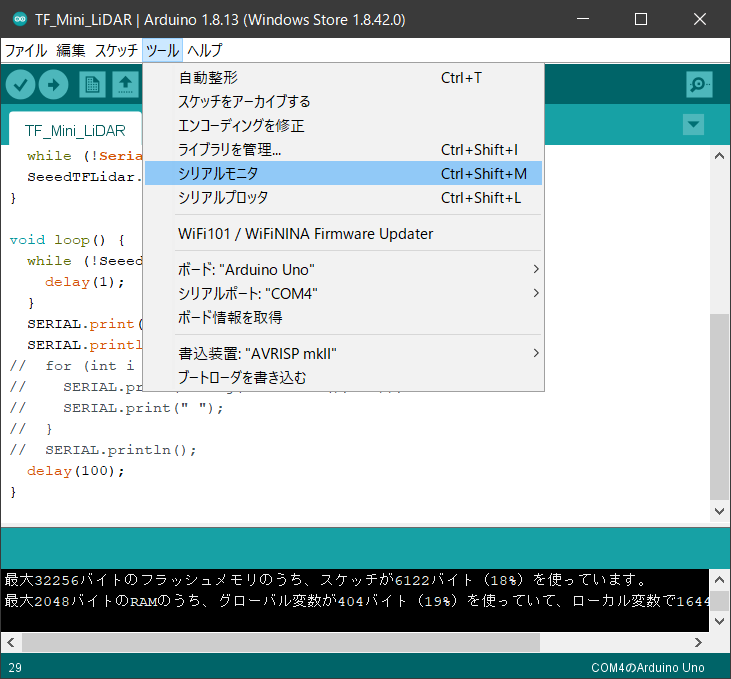Select シリアルモニタ menu entry
731x679 pixels.
[x=345, y=173]
